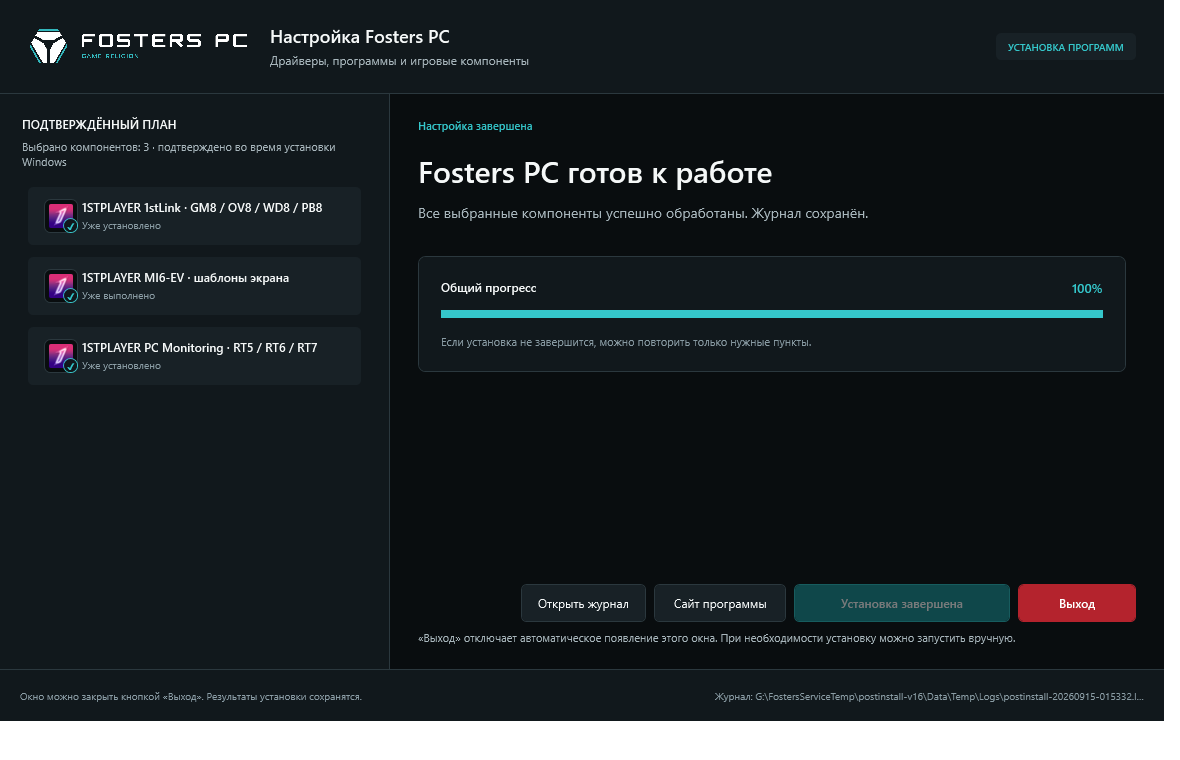Screen dimensions: 1180x760
Task: Click the Установка завершена button
Action: pos(902,603)
